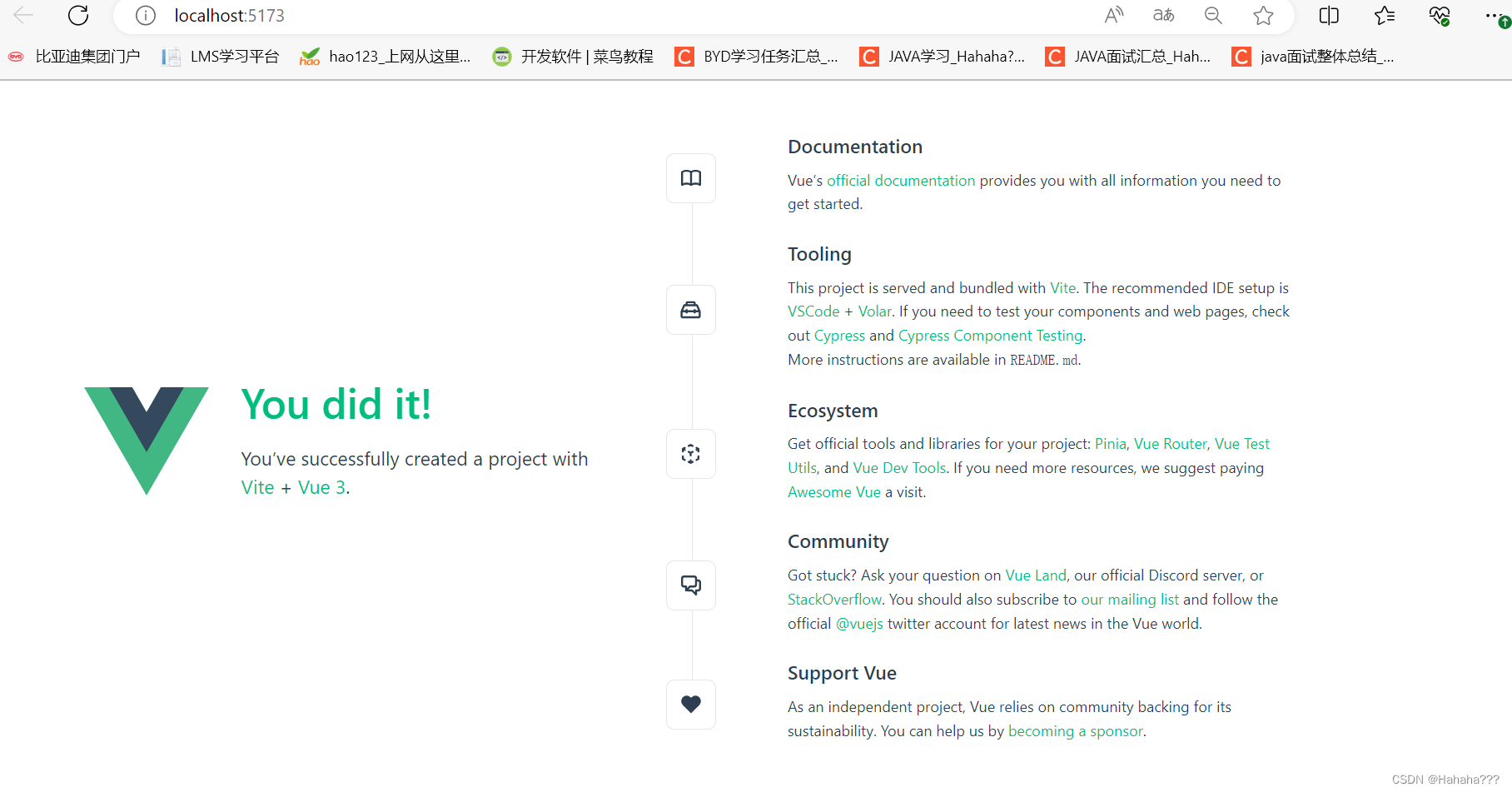
Task: Reload the localhost page
Action: point(78,15)
